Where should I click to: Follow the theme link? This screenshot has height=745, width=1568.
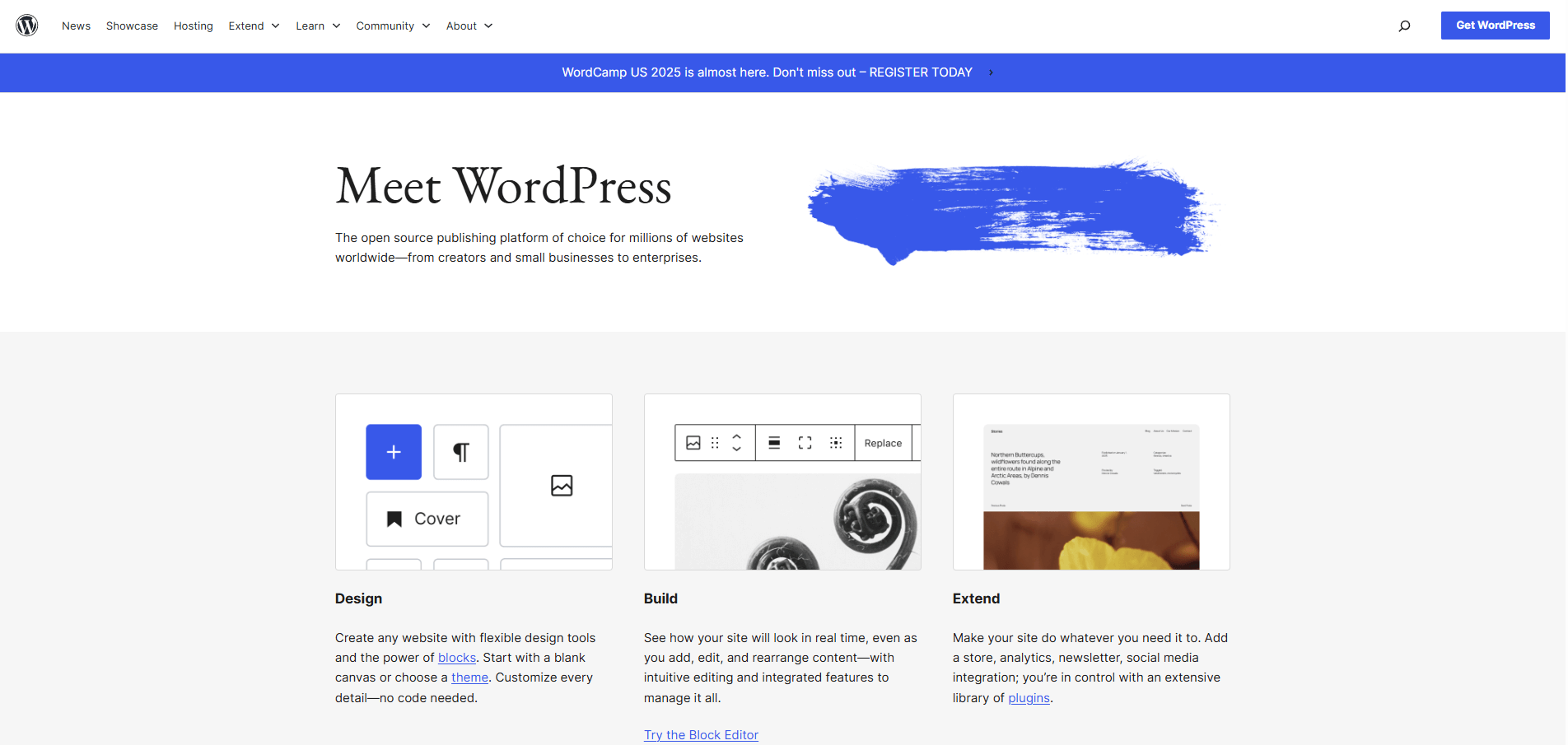point(469,677)
